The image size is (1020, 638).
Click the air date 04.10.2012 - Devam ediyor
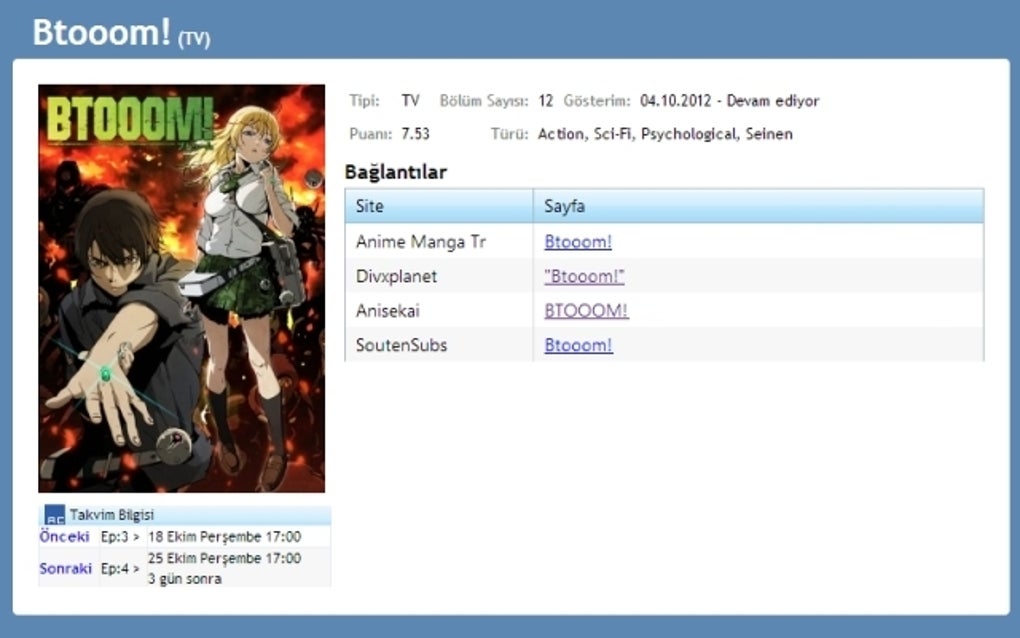[x=729, y=101]
